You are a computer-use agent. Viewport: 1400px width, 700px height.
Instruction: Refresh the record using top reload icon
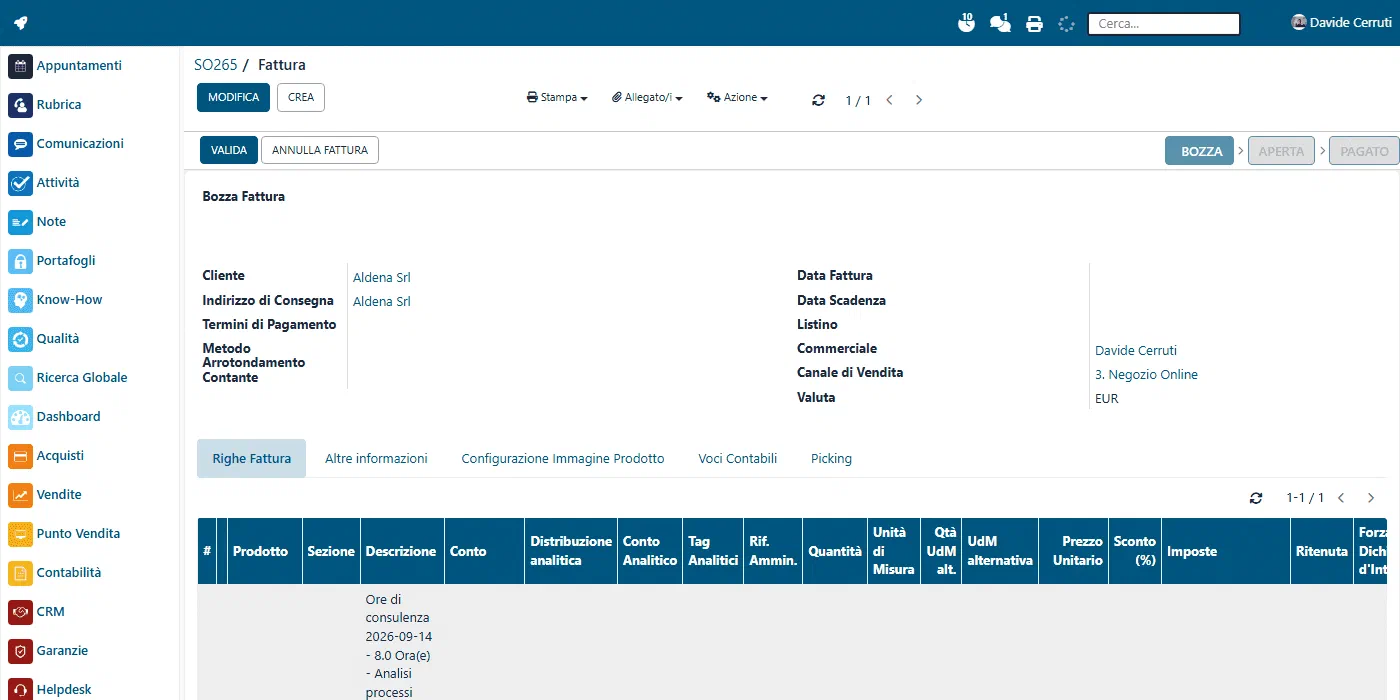coord(819,100)
